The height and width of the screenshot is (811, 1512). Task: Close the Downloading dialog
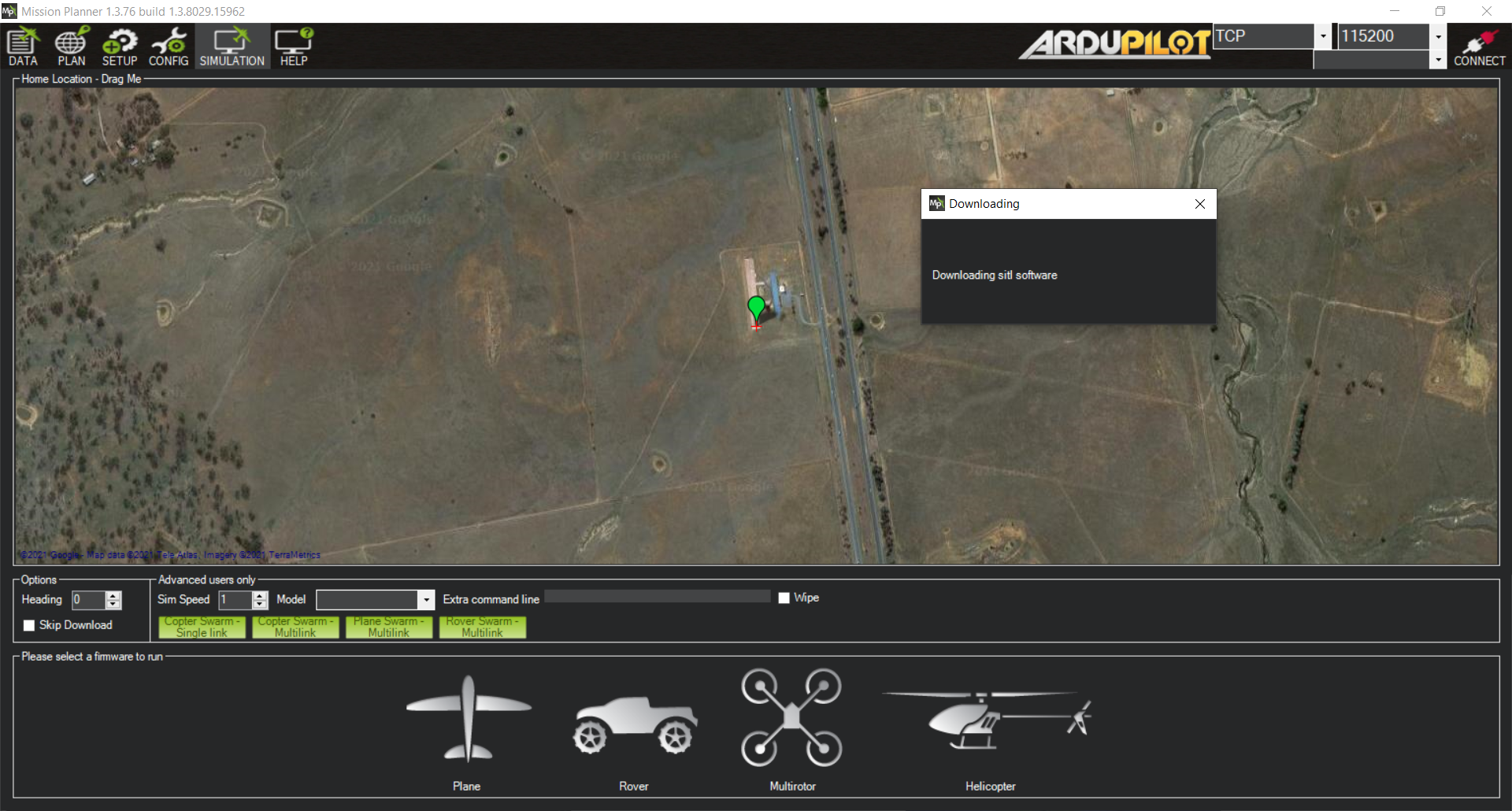[1199, 204]
